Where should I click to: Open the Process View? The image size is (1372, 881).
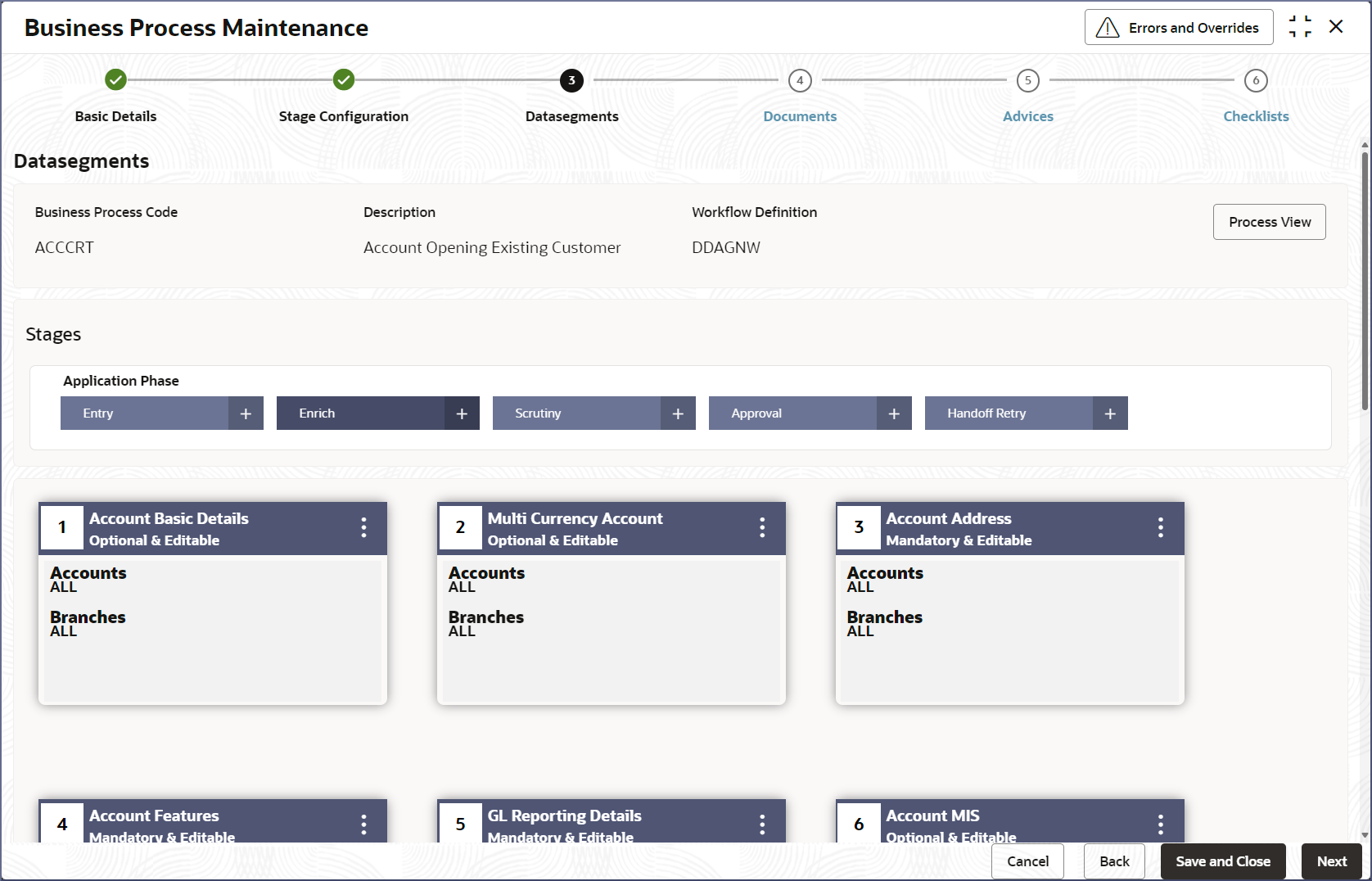tap(1270, 222)
